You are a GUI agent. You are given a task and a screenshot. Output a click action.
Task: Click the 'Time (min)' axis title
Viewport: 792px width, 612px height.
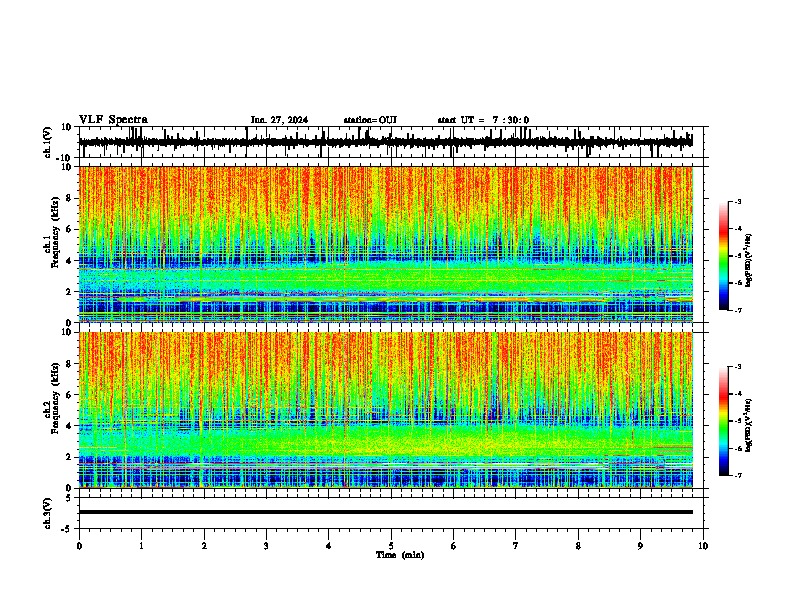pyautogui.click(x=400, y=555)
